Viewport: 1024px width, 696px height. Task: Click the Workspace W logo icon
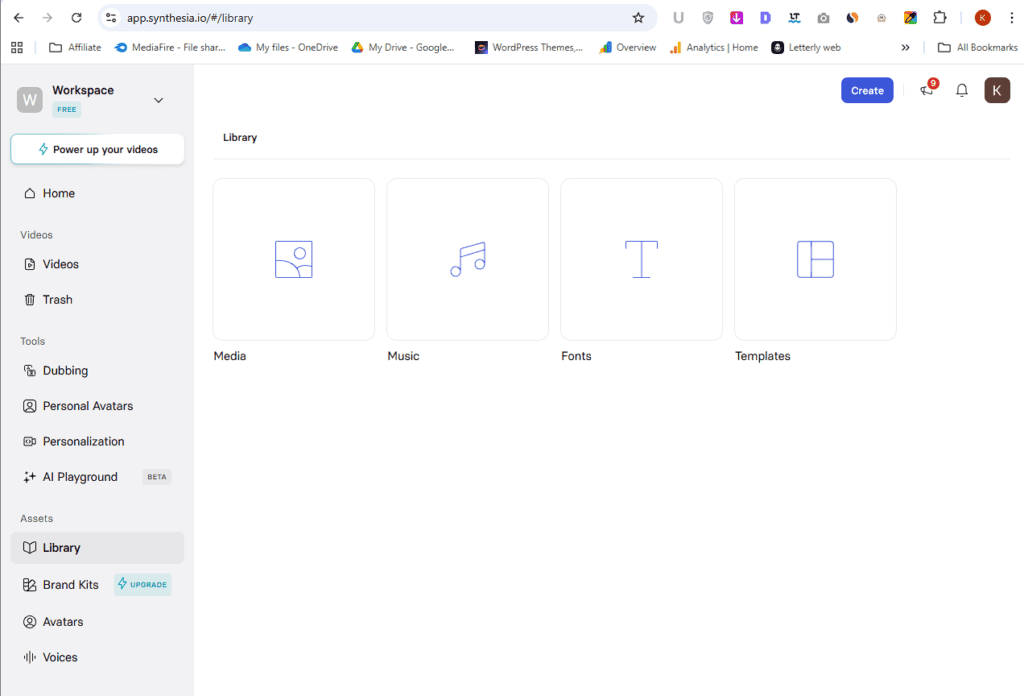point(30,100)
